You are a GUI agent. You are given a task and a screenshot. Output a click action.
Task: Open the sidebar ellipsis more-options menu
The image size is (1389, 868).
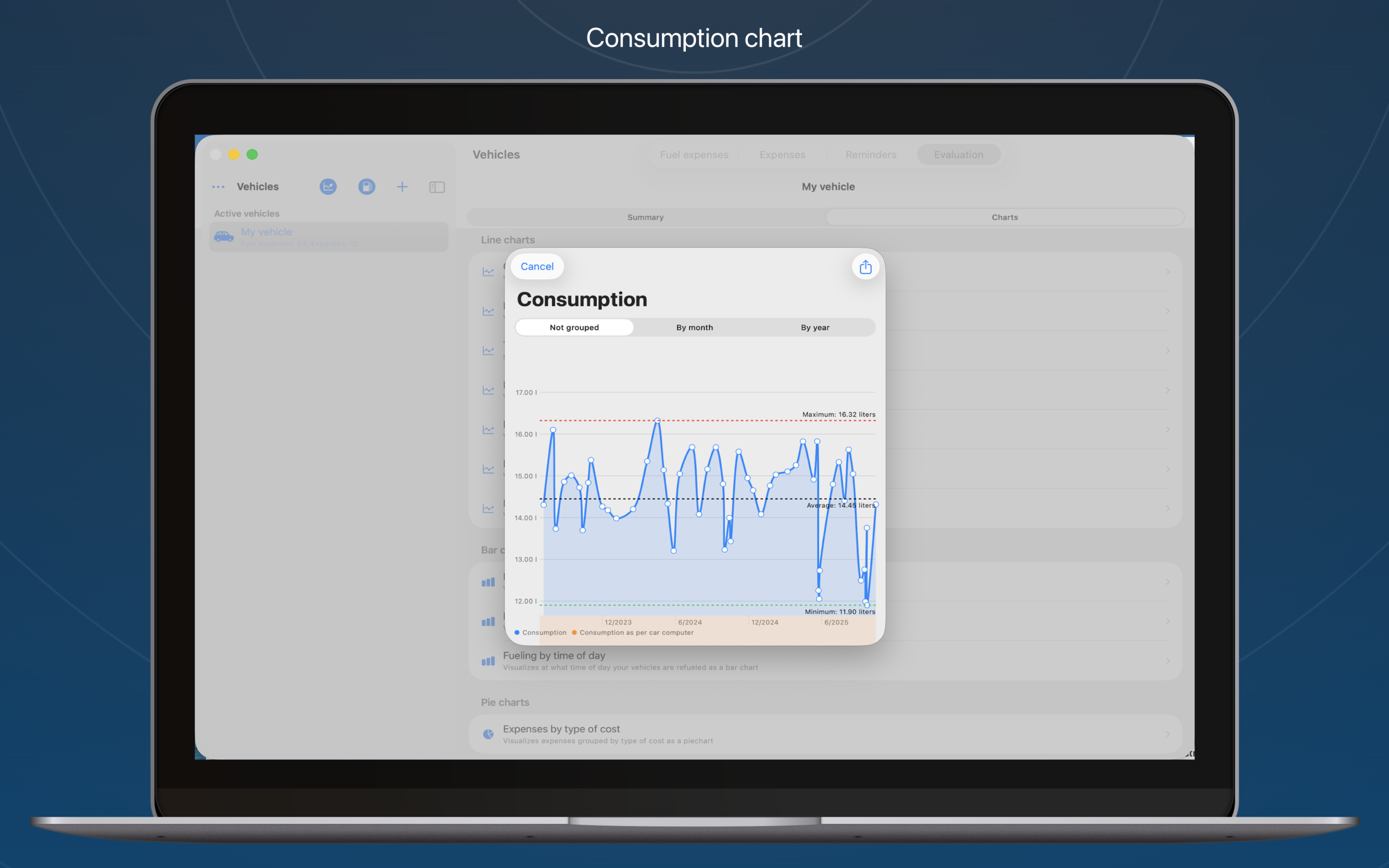(218, 187)
